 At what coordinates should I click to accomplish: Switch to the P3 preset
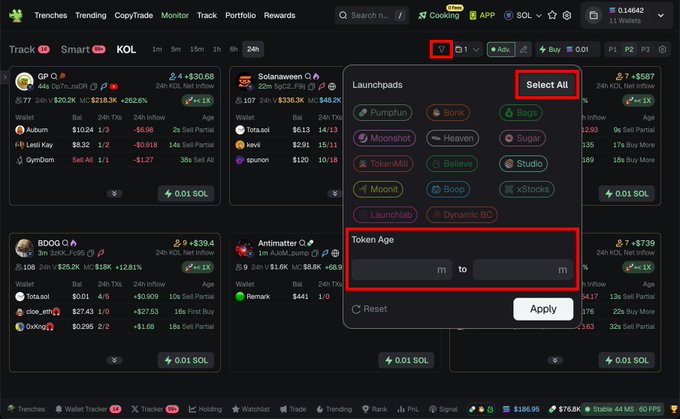click(x=645, y=49)
